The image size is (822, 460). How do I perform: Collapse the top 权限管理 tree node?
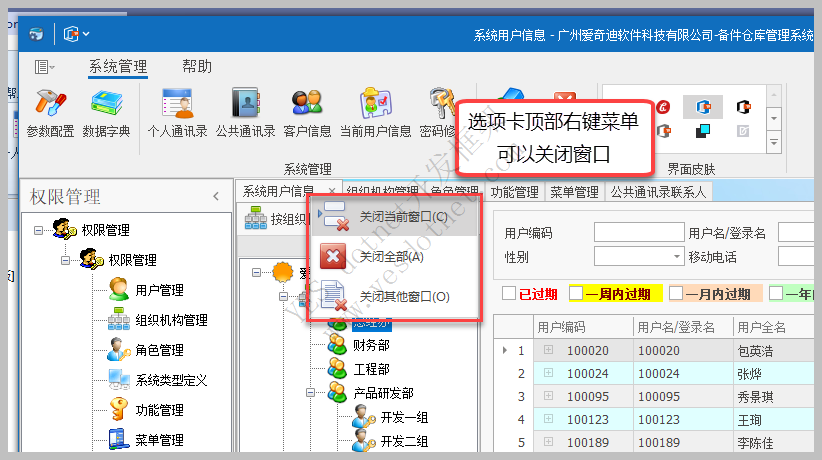click(39, 230)
